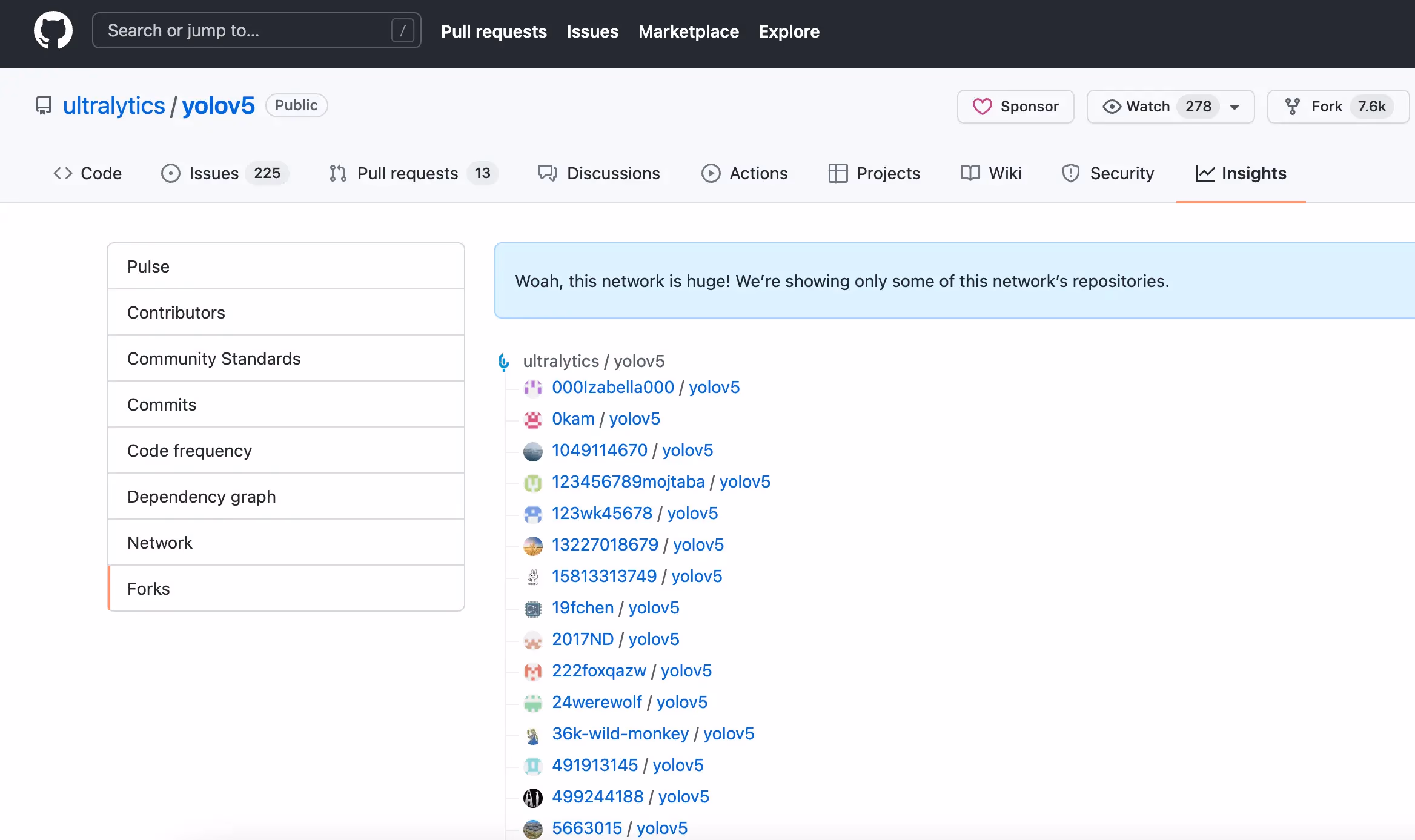Click the avatar of 491913145

coord(533,766)
